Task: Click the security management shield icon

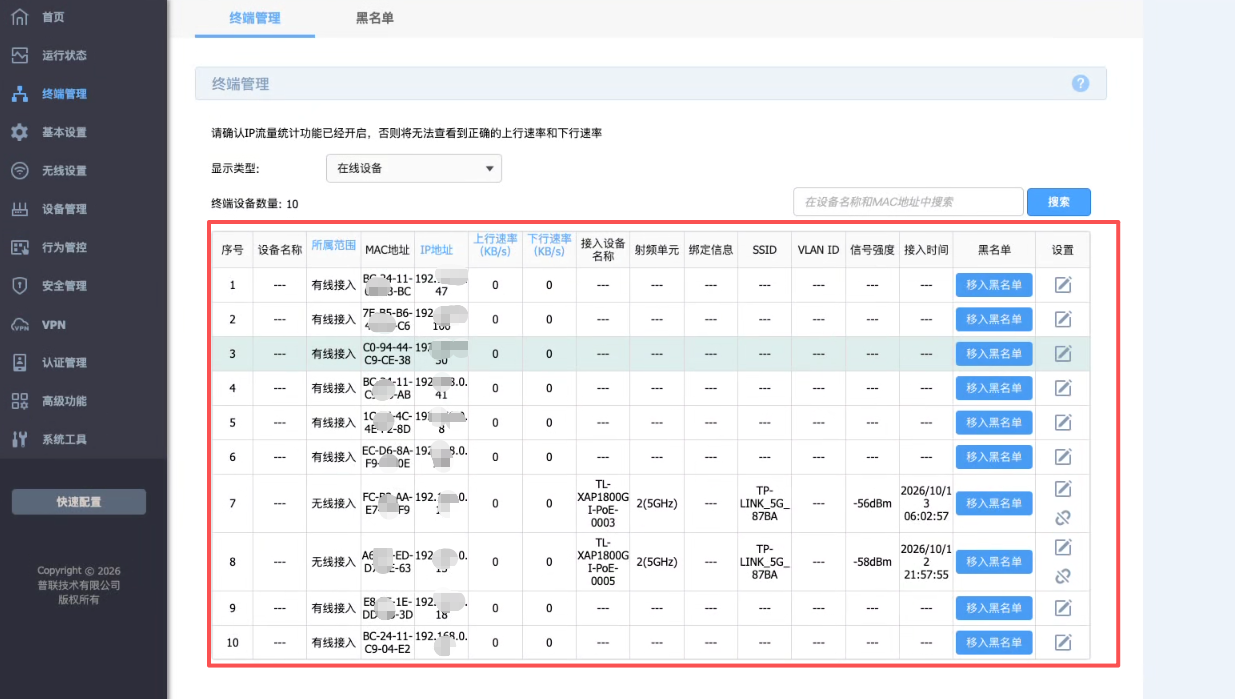Action: tap(20, 286)
